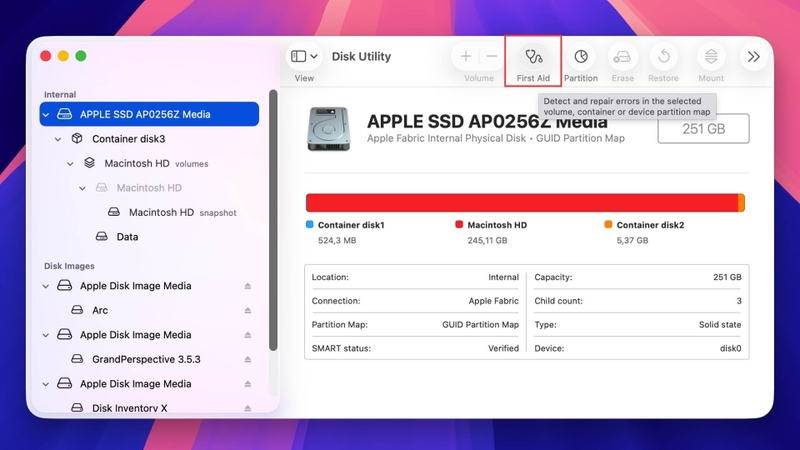The width and height of the screenshot is (800, 450).
Task: Click the orange Container disk2 legend swatch
Action: [608, 224]
